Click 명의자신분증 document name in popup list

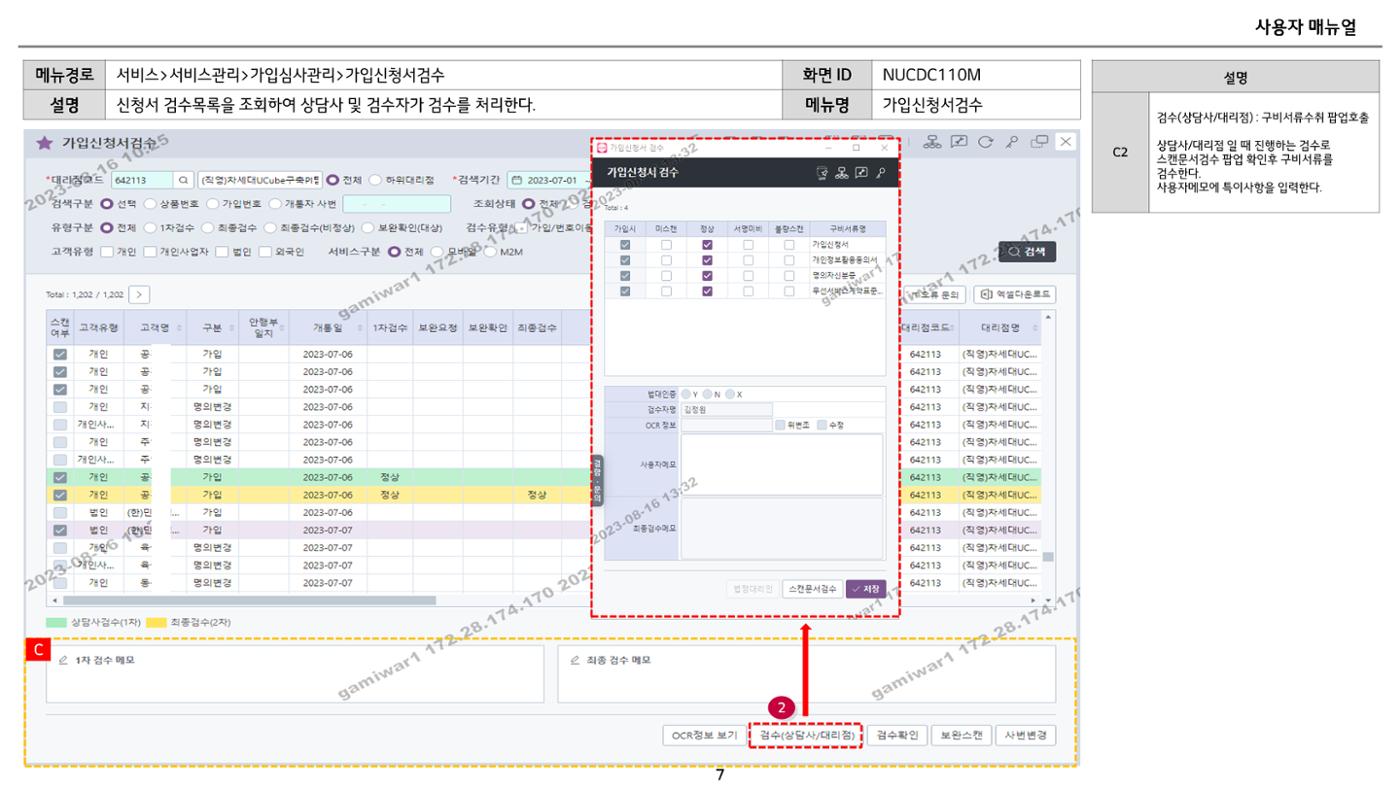(832, 276)
